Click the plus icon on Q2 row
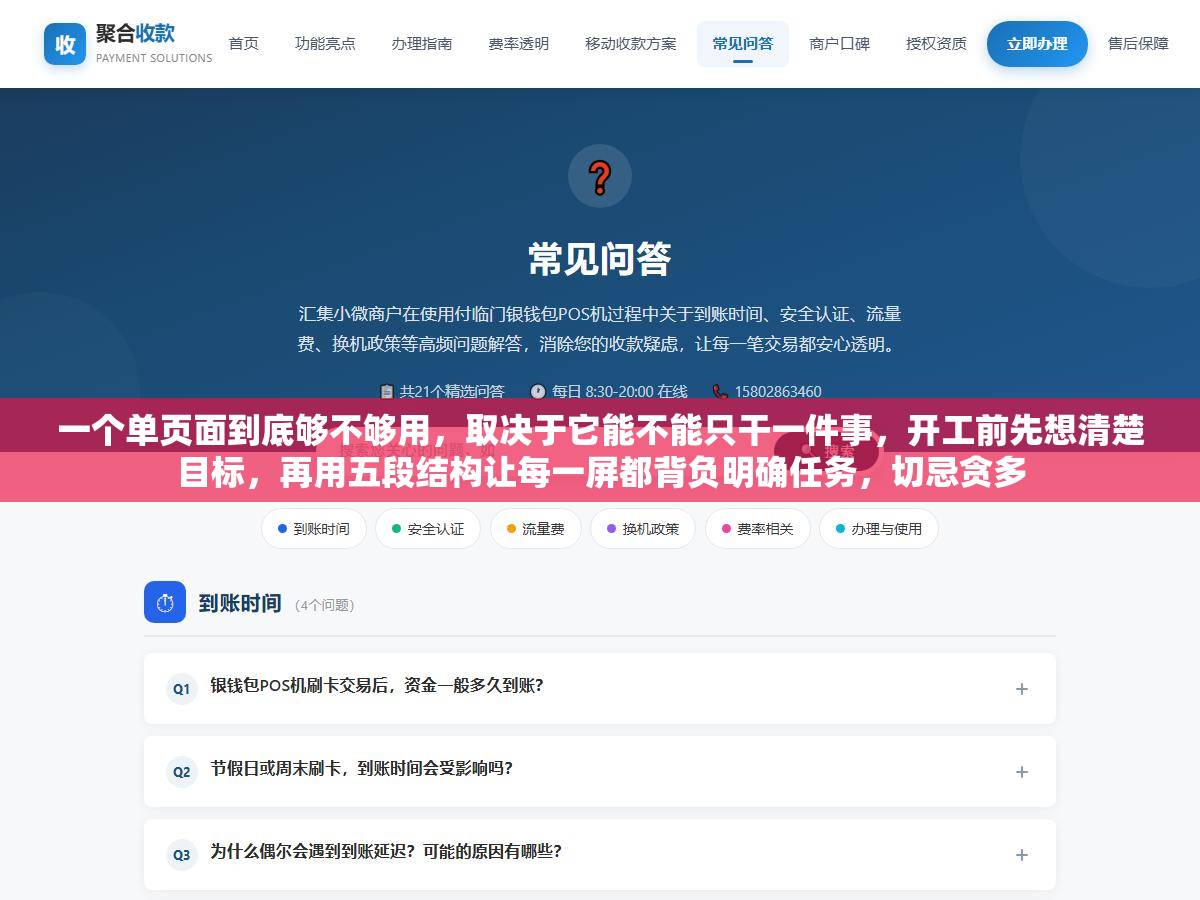This screenshot has width=1200, height=900. (1022, 772)
